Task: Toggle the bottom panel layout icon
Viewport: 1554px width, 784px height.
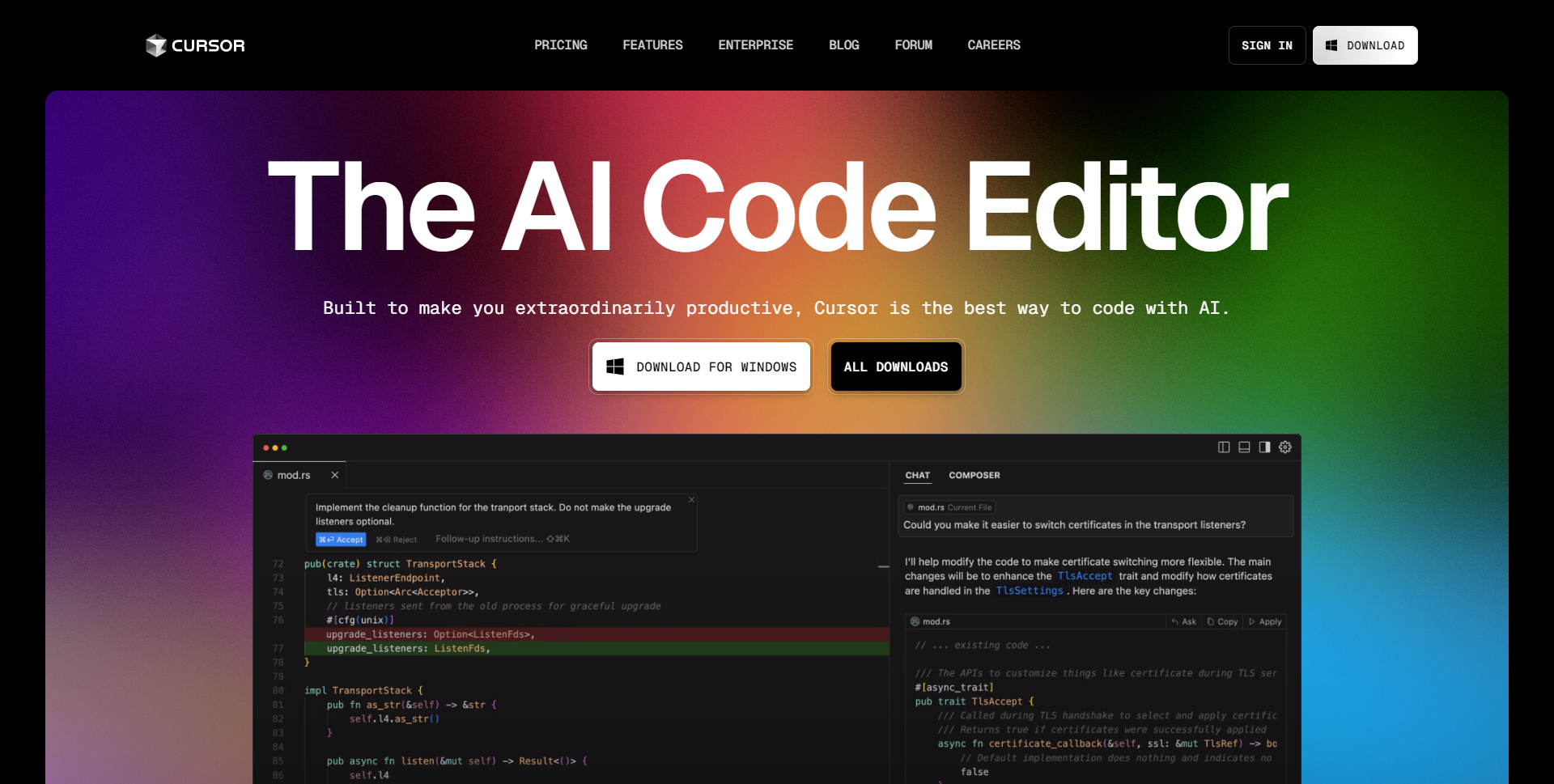Action: click(1244, 447)
